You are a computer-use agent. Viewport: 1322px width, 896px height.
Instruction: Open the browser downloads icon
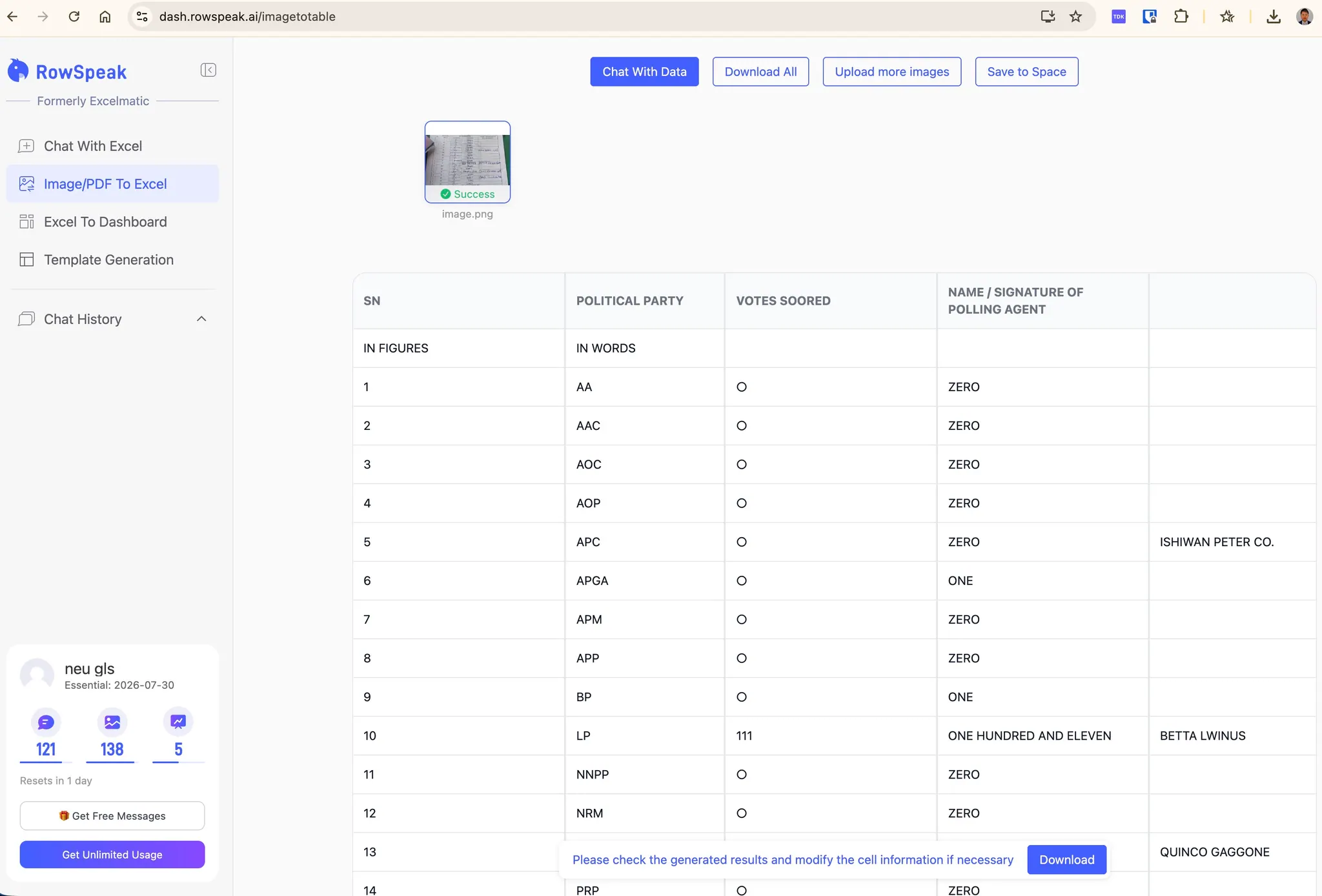[1274, 17]
